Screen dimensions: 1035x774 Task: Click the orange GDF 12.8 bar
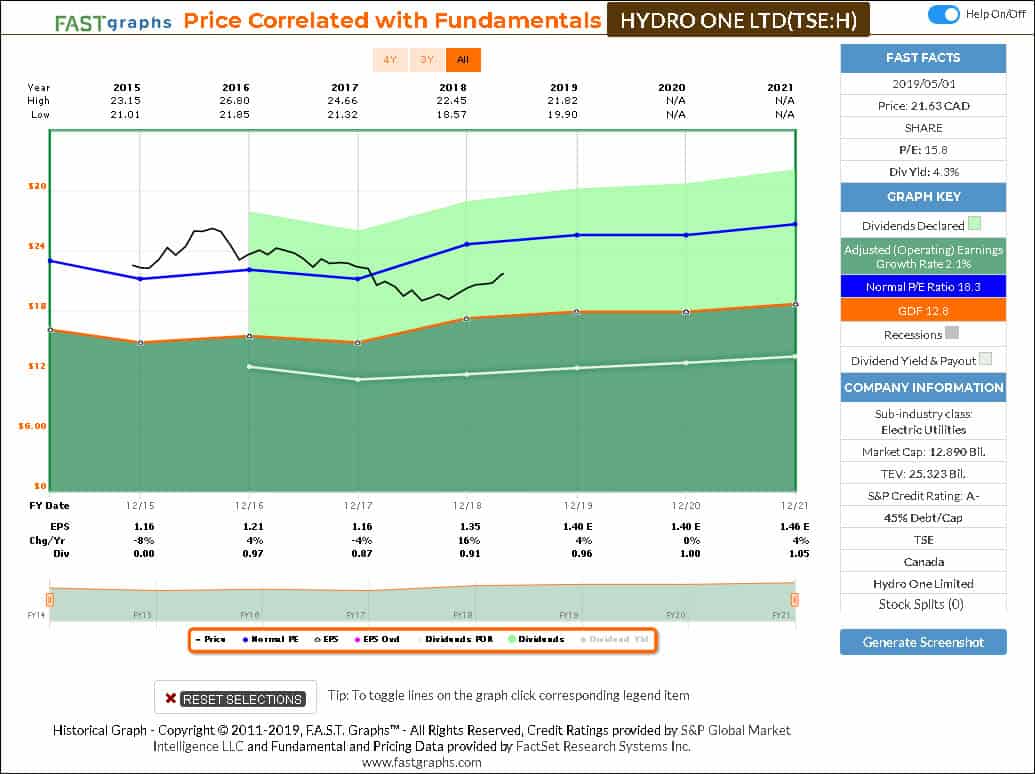click(923, 310)
